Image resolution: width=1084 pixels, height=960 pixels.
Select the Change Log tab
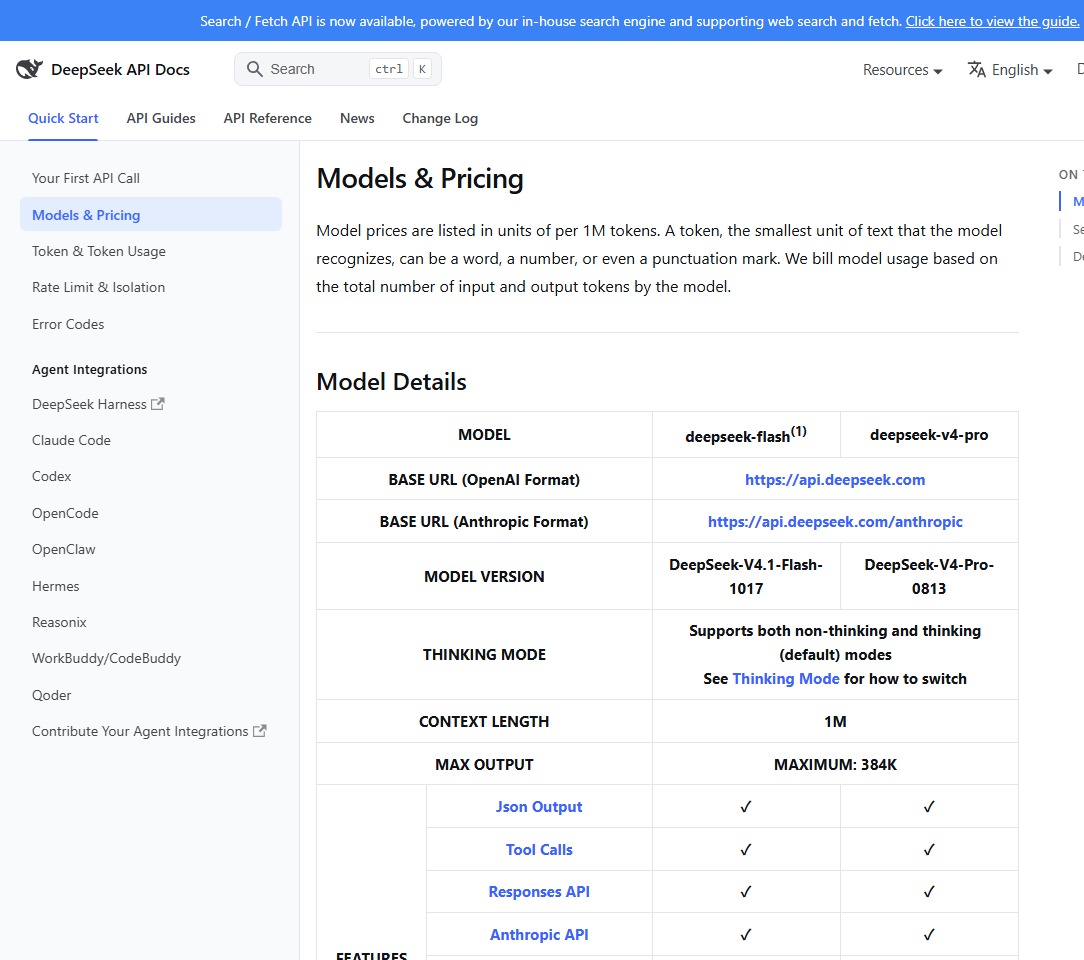click(x=440, y=118)
